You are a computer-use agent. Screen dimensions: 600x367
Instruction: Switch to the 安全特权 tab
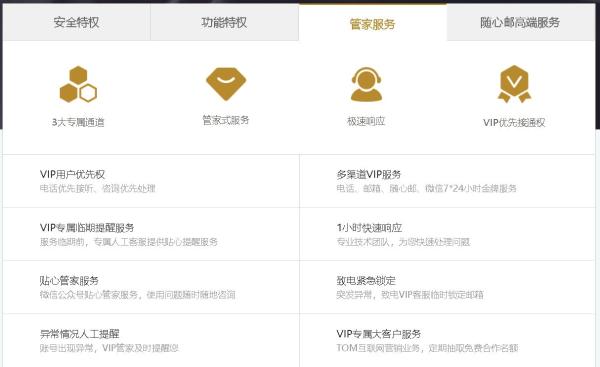pyautogui.click(x=77, y=22)
